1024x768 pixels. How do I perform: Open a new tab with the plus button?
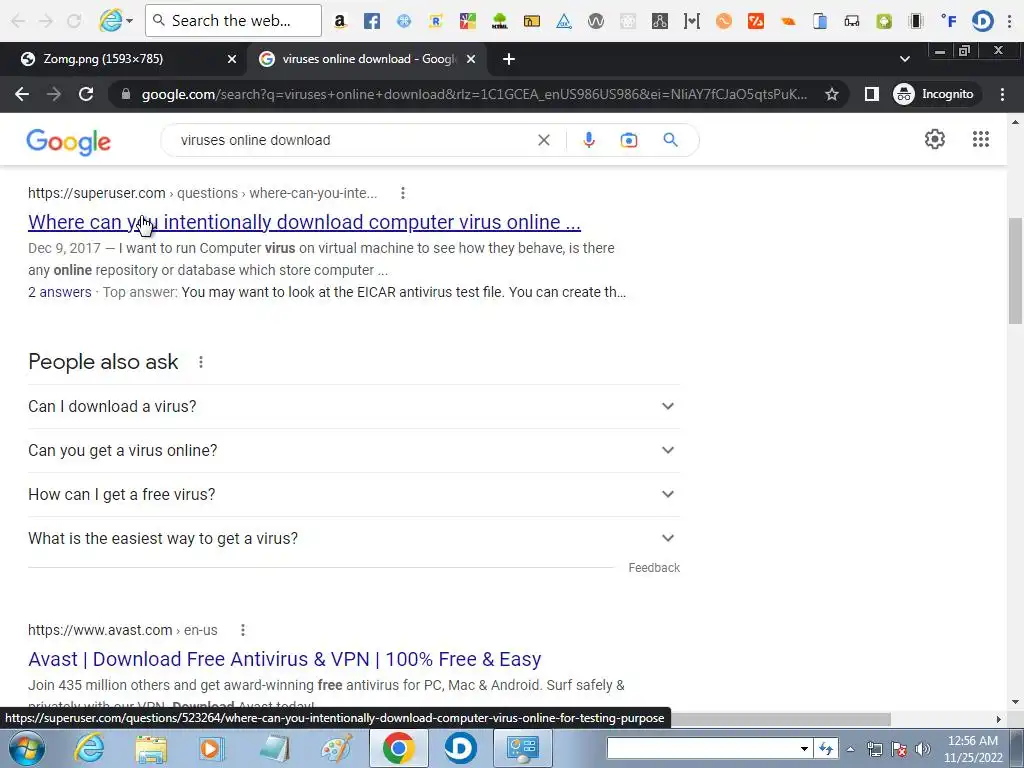(x=509, y=59)
